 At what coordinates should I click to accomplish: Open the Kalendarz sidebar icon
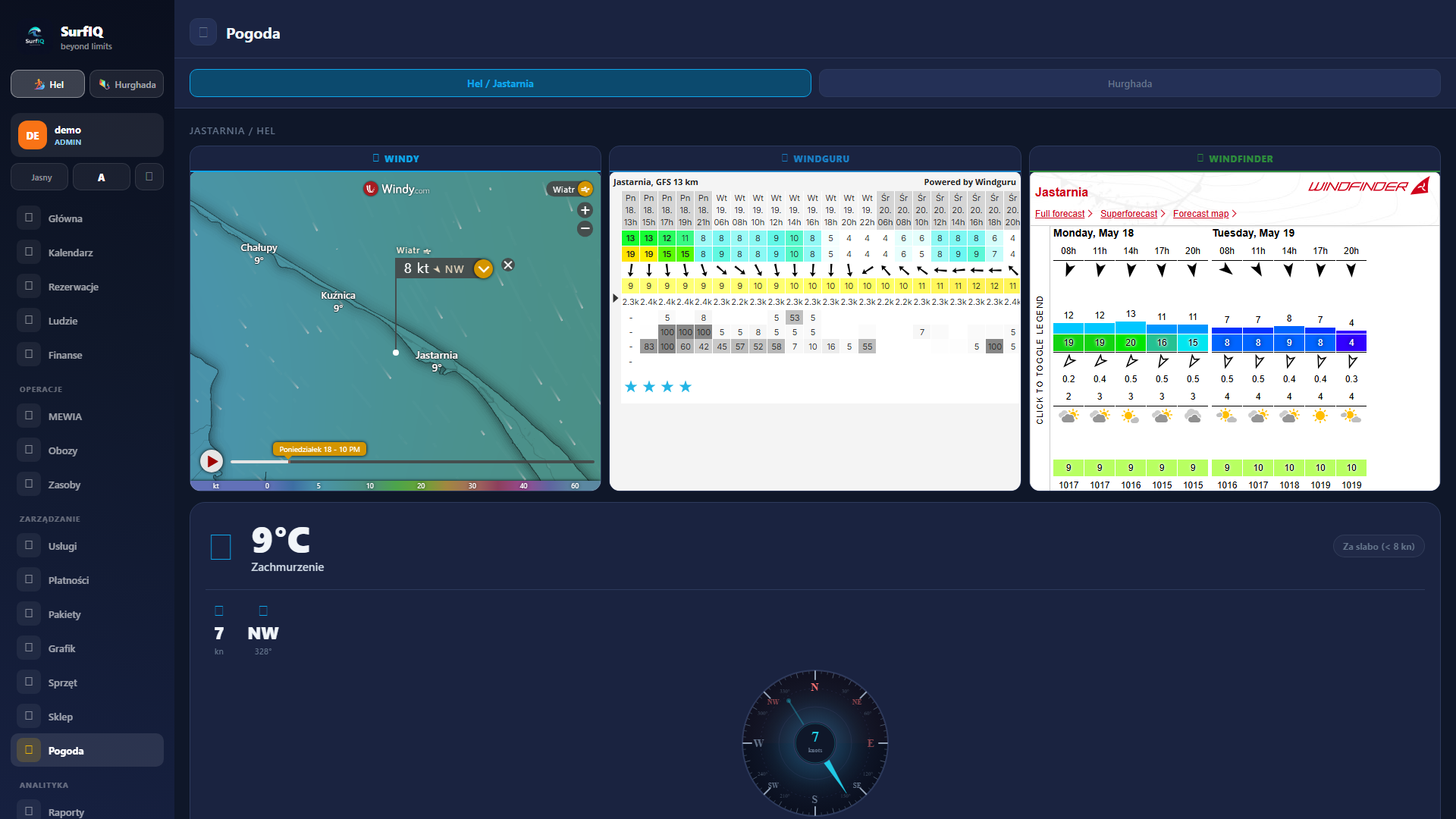29,252
